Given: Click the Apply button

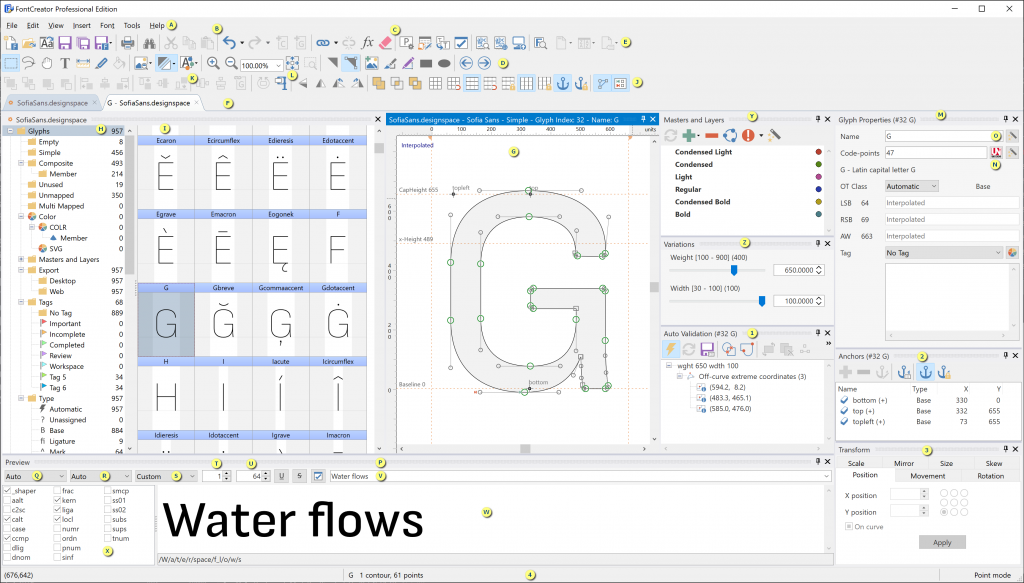Looking at the screenshot, I should click(x=942, y=543).
